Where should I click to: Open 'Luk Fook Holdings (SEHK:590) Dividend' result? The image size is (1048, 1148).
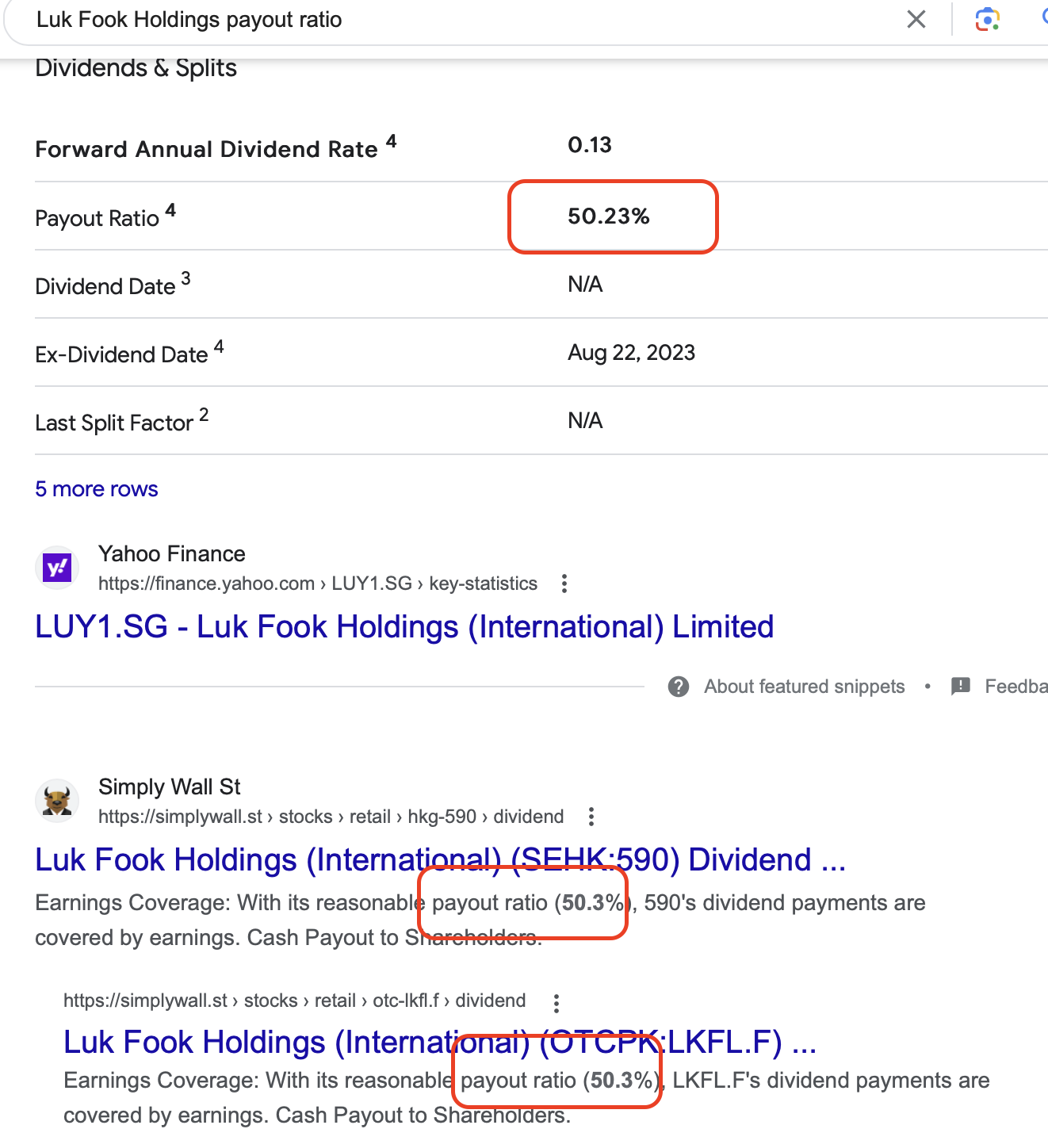tap(441, 860)
